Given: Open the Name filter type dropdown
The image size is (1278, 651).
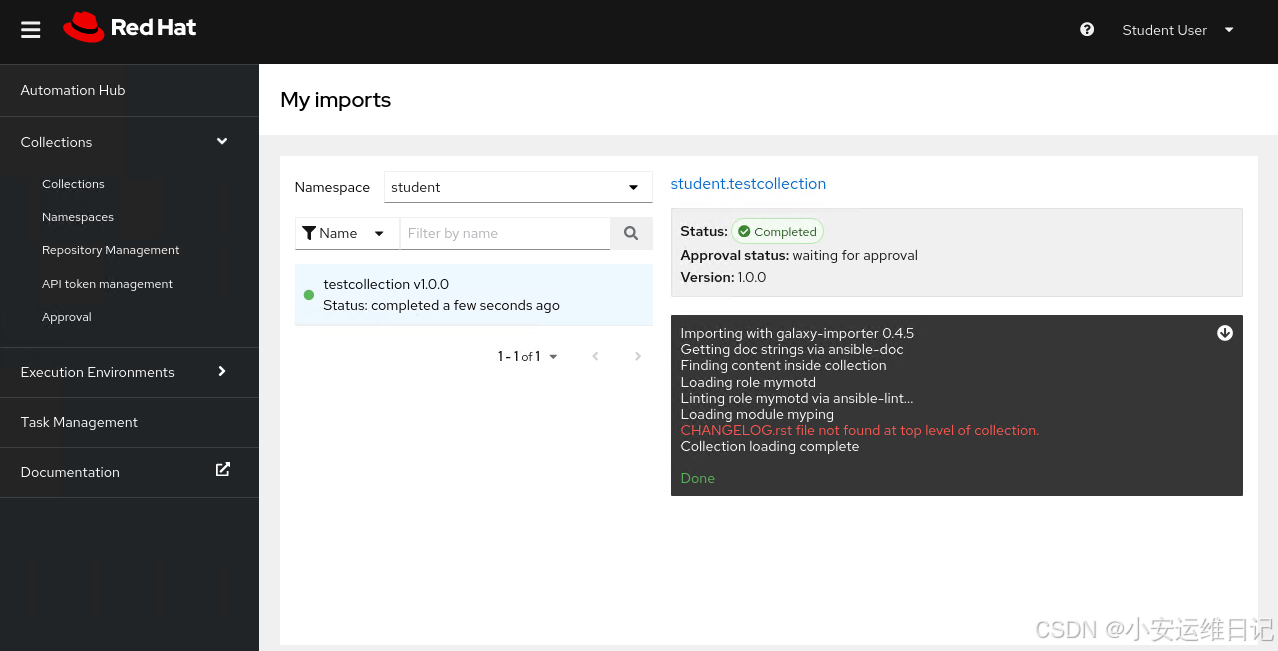Looking at the screenshot, I should coord(347,233).
